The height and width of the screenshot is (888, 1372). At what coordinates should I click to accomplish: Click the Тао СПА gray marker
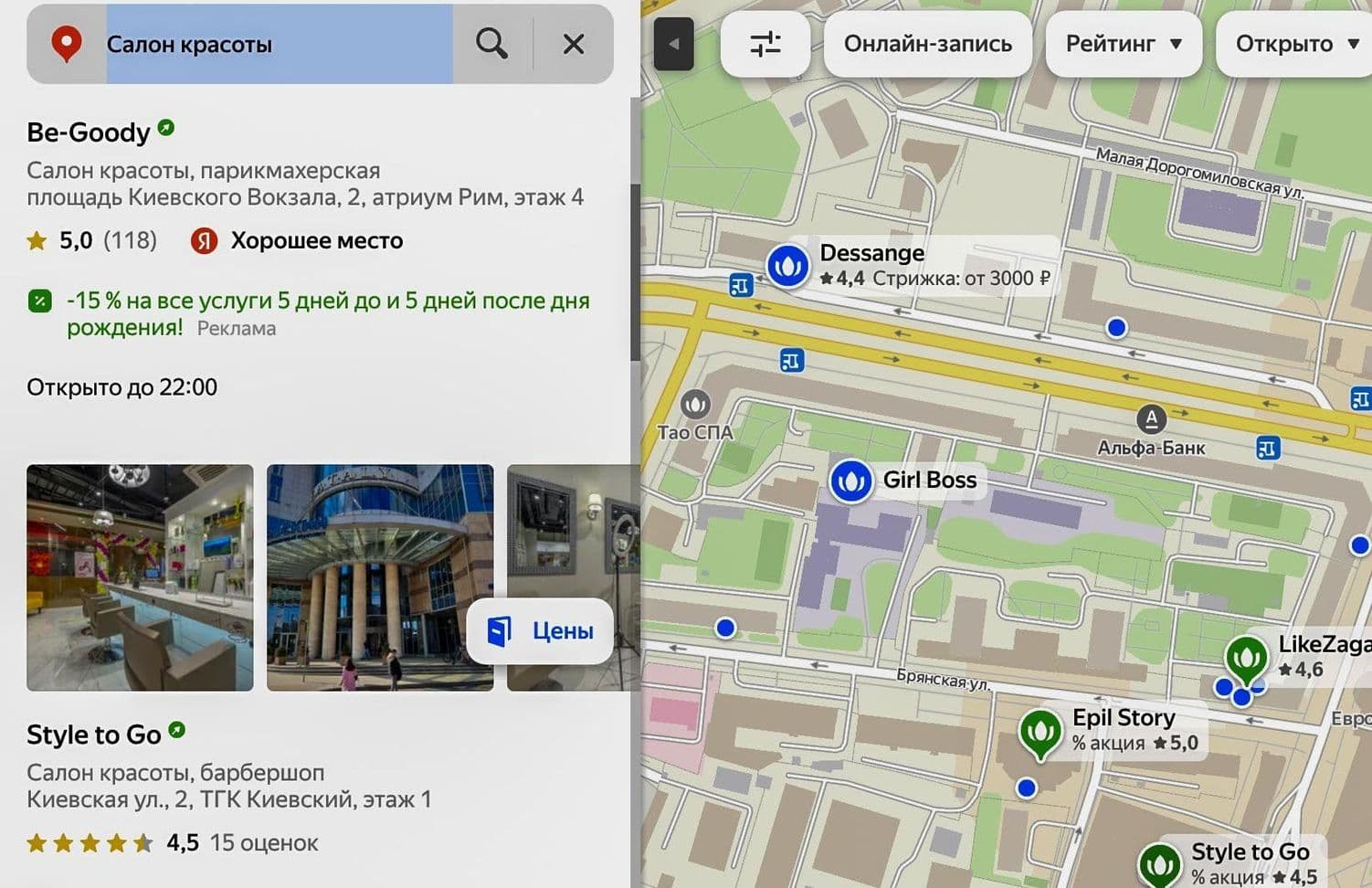click(695, 404)
